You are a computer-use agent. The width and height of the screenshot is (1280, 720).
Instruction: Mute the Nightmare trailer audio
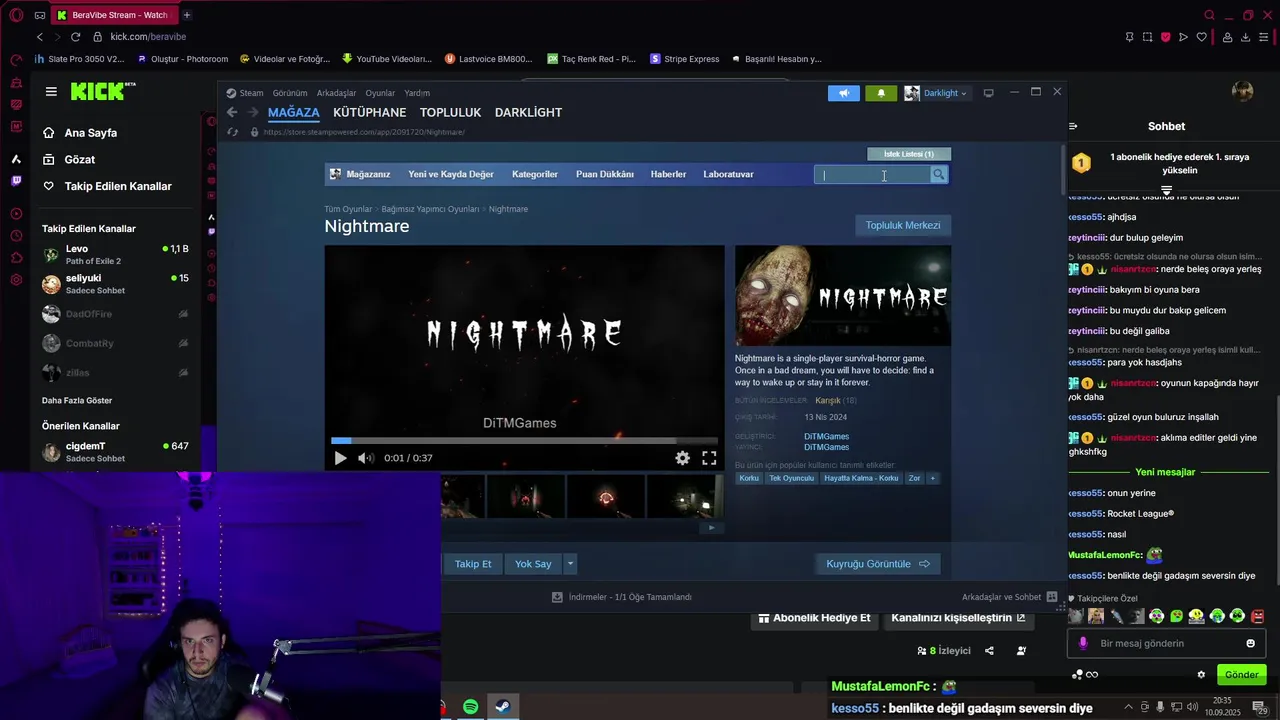pos(366,458)
